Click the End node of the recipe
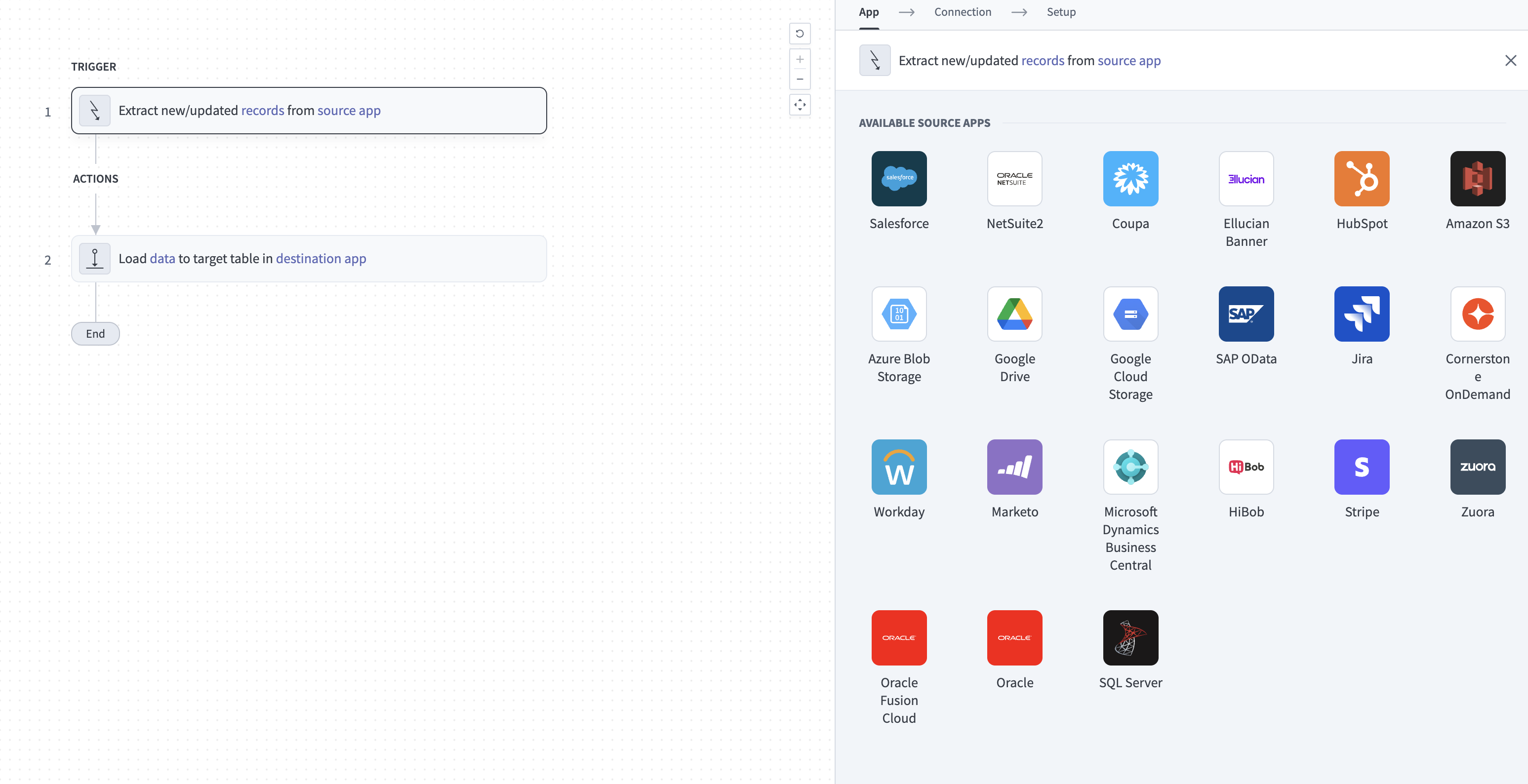The width and height of the screenshot is (1528, 784). [x=95, y=334]
